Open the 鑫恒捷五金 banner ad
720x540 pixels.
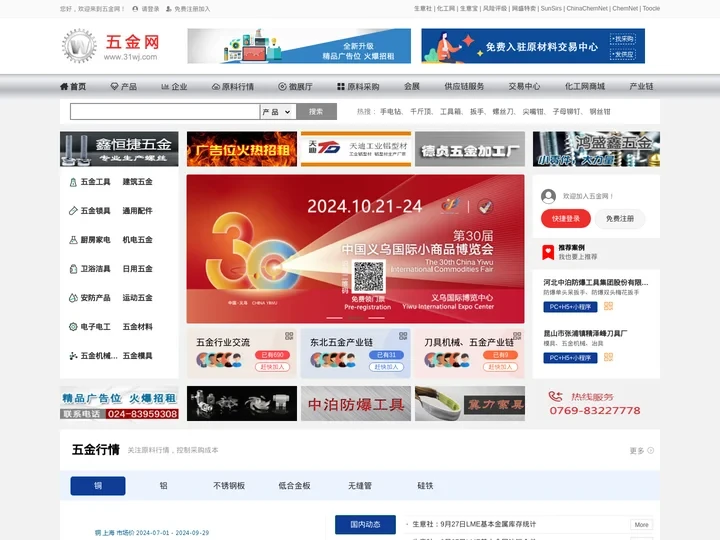pyautogui.click(x=119, y=149)
